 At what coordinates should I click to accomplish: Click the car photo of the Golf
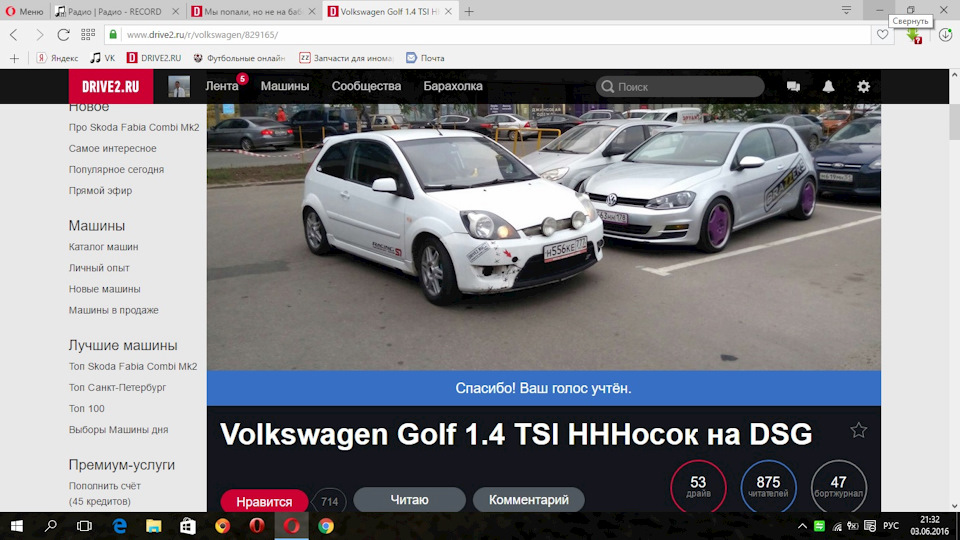tap(544, 237)
